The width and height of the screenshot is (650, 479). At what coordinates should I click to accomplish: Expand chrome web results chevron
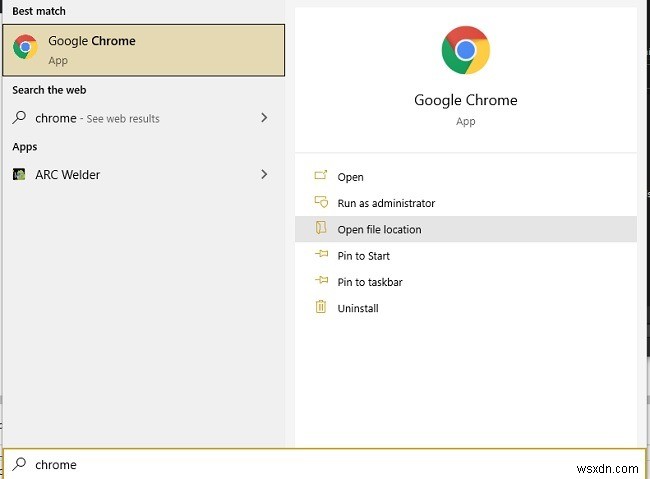pos(264,118)
